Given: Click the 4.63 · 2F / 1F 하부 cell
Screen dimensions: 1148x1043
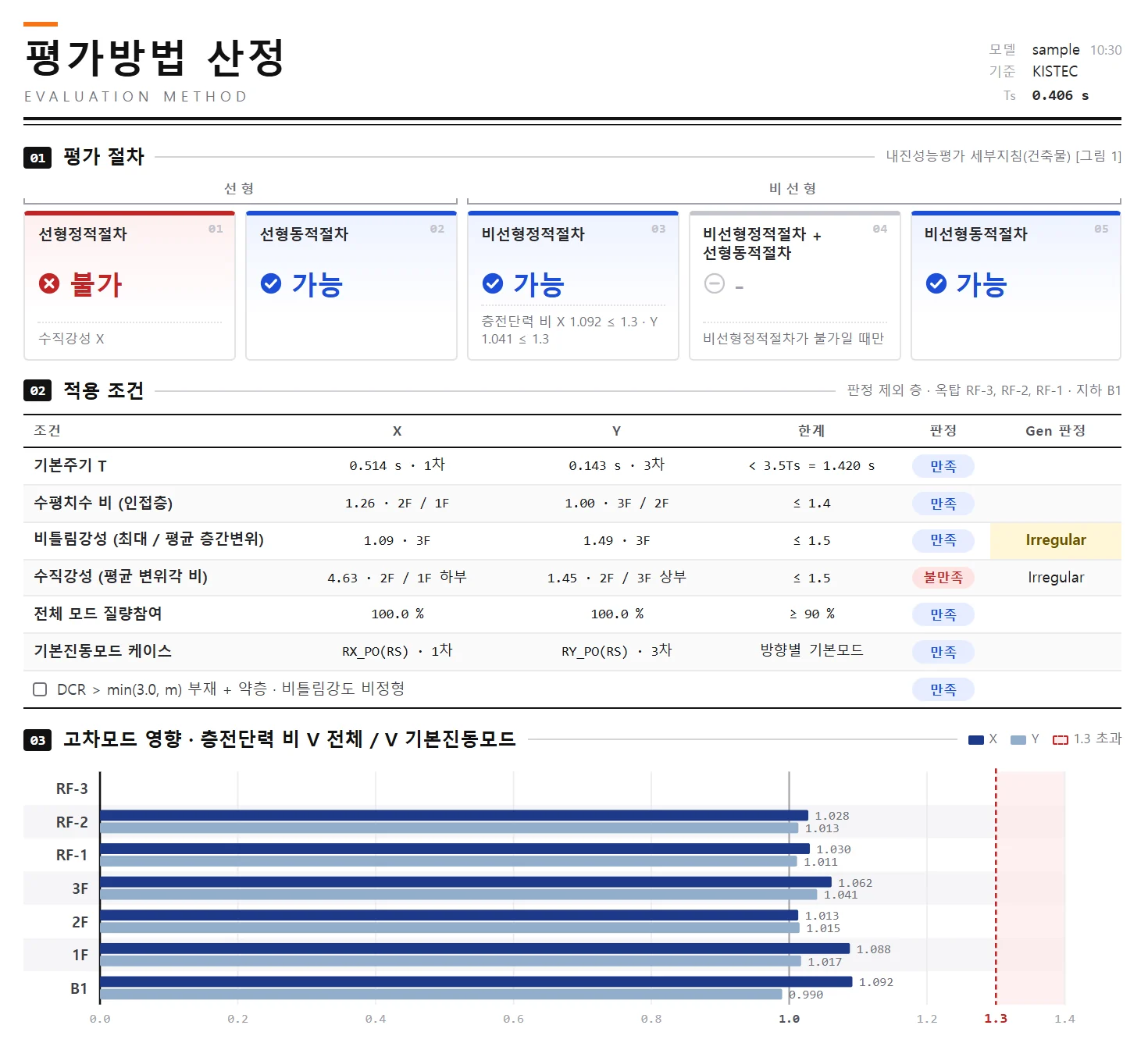Looking at the screenshot, I should click(x=397, y=578).
